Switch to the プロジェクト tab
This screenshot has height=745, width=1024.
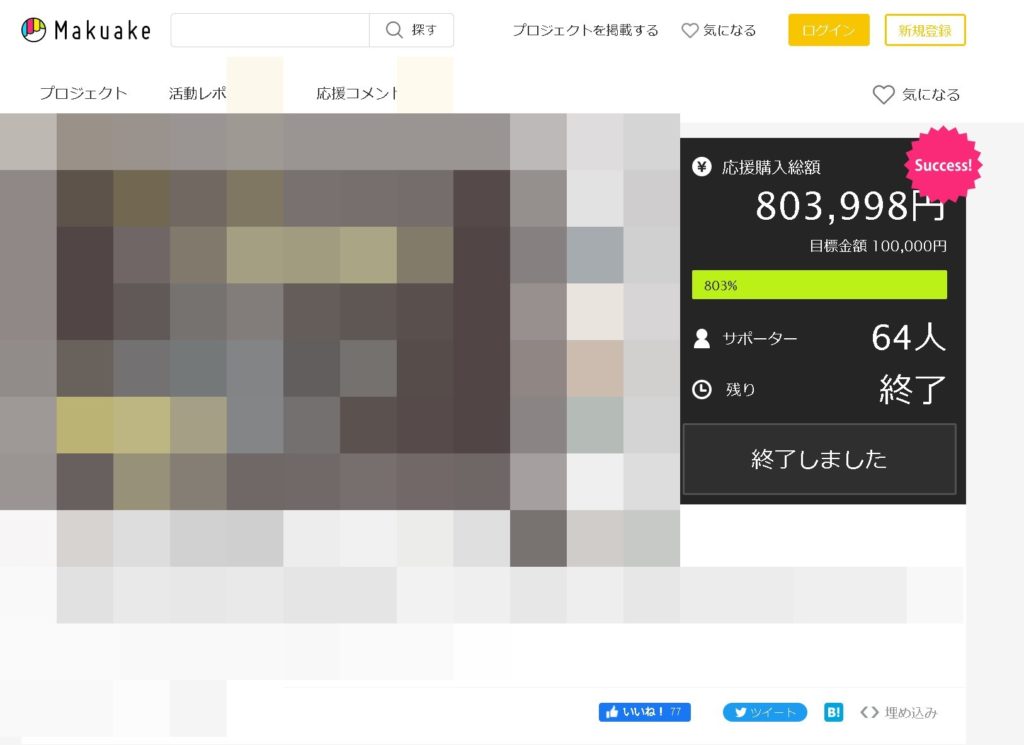click(83, 93)
